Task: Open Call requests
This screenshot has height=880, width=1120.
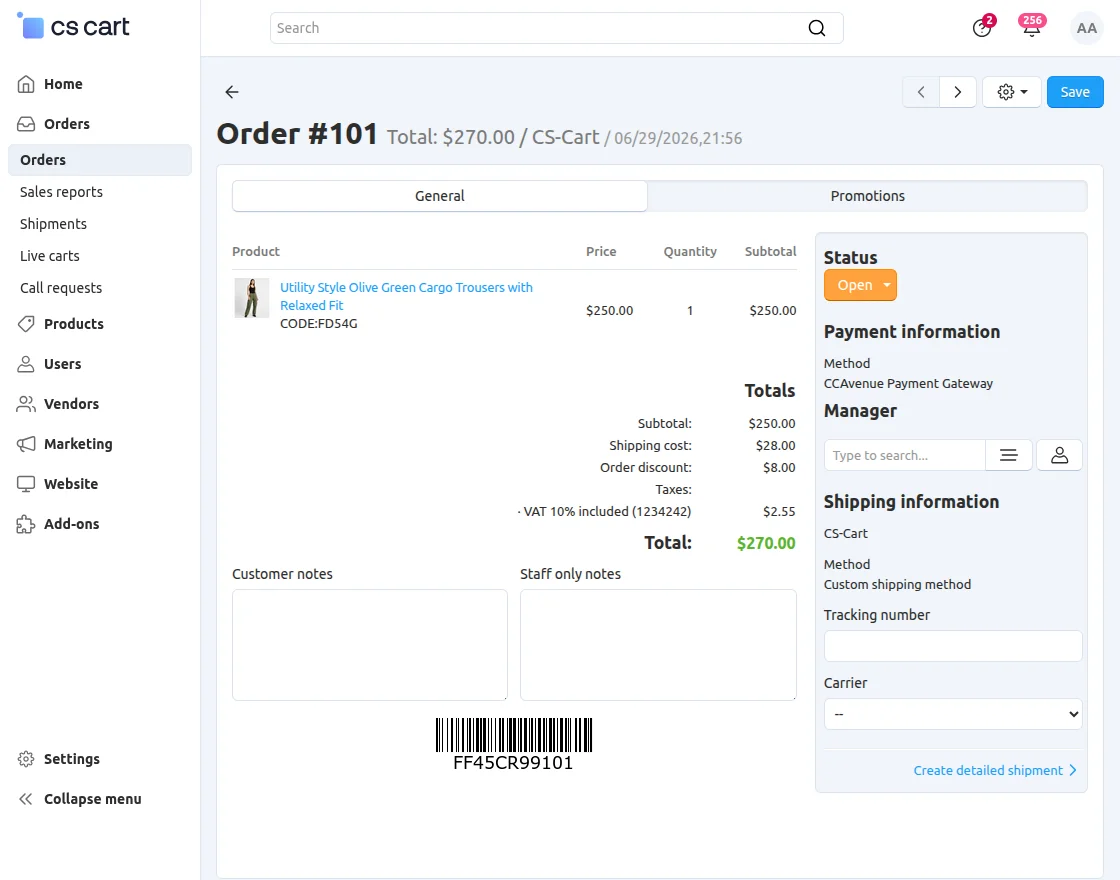Action: 61,289
